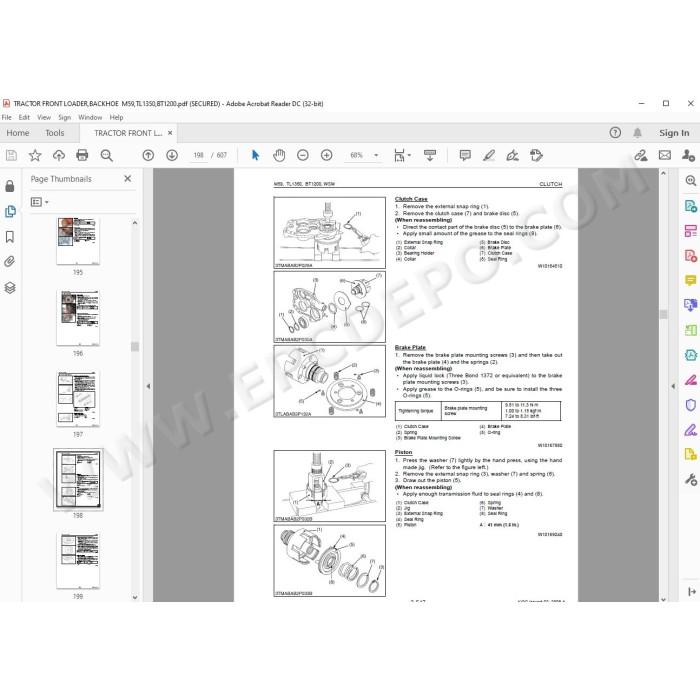
Task: Open the Window menu
Action: (x=90, y=117)
